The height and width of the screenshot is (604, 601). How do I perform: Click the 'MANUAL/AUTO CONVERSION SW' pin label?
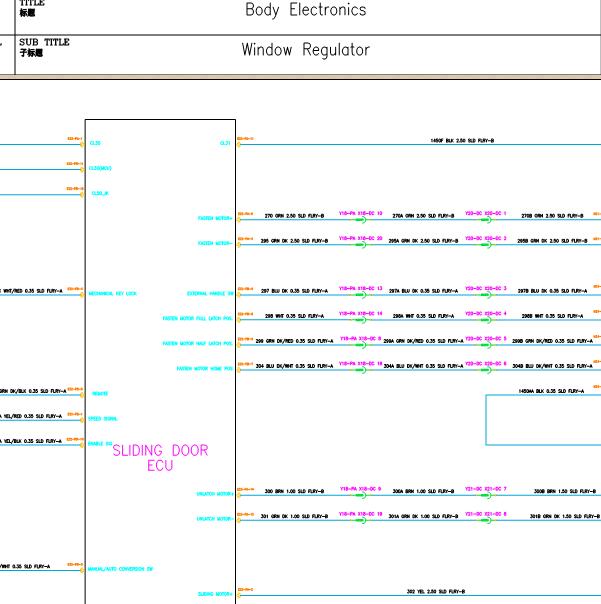(121, 569)
